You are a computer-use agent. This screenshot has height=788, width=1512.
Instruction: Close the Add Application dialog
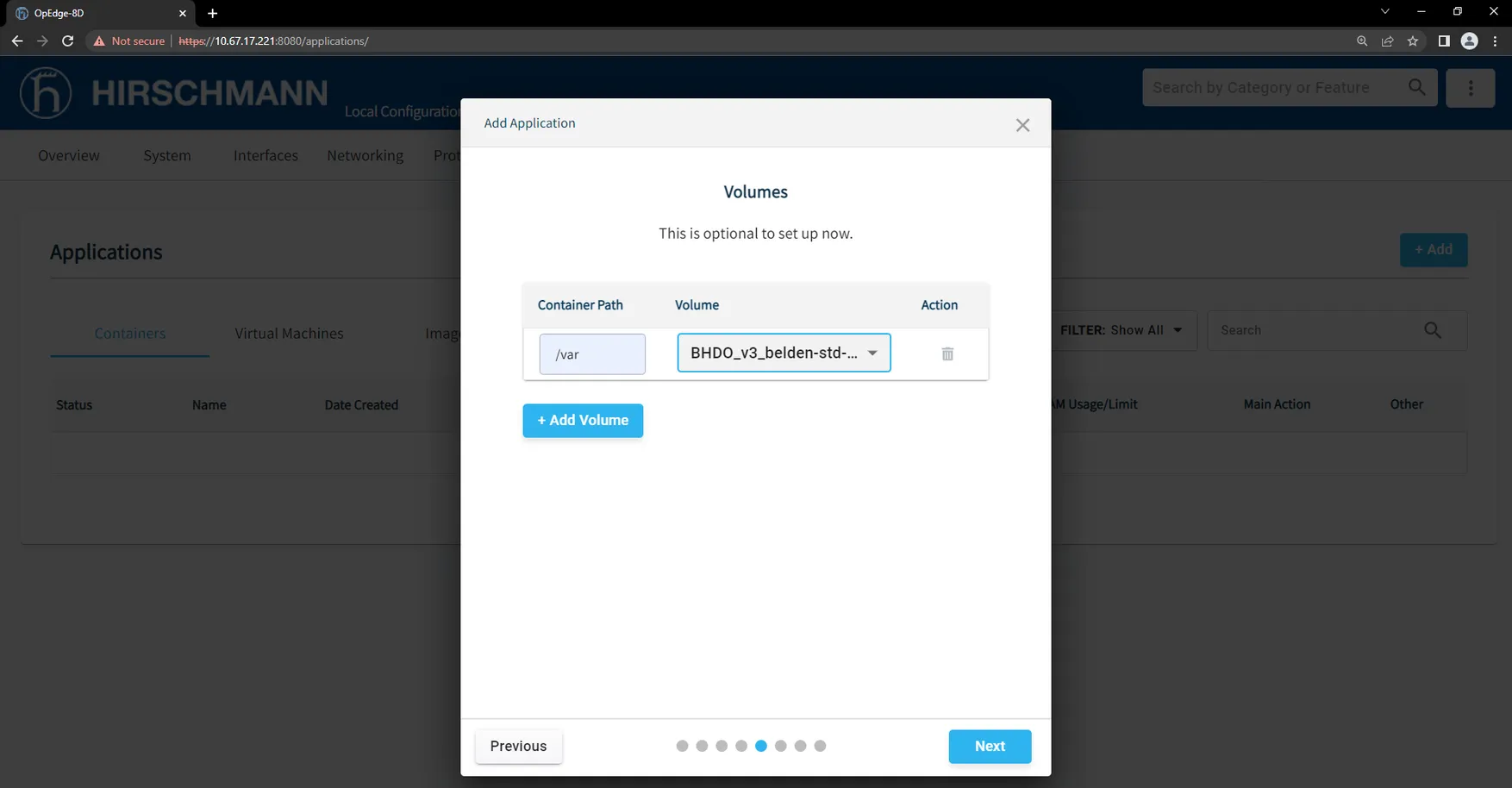point(1022,125)
